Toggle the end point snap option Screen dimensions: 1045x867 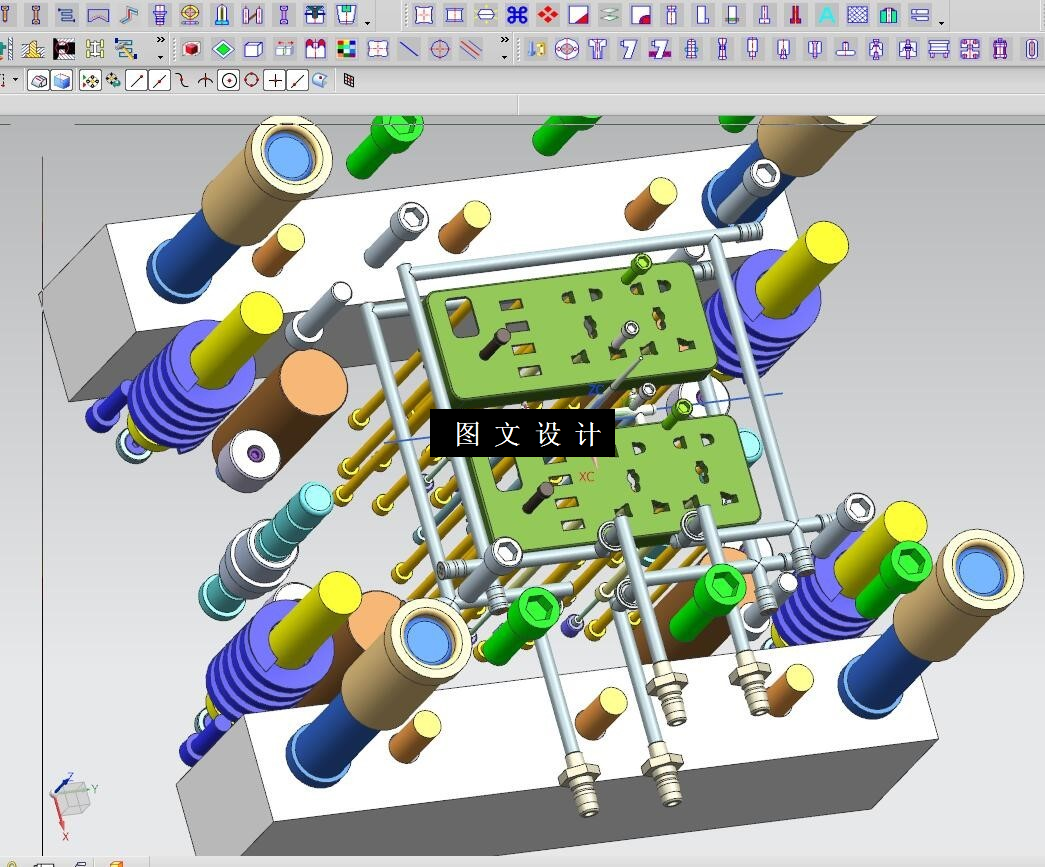click(x=137, y=81)
